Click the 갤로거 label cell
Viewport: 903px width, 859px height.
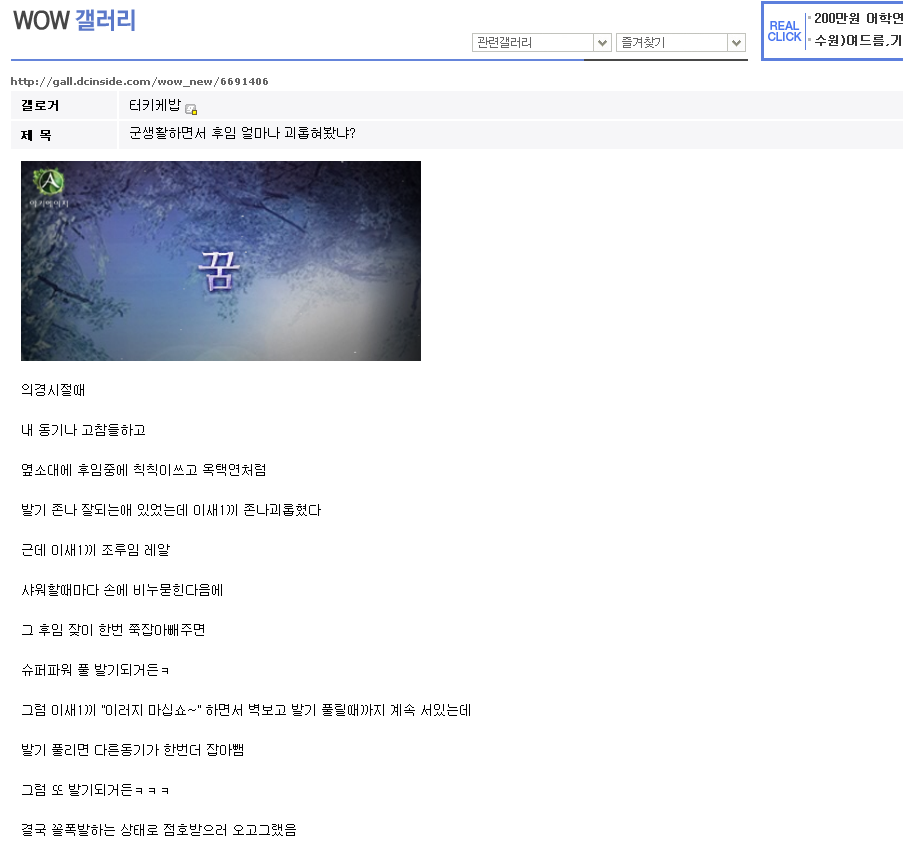(64, 105)
